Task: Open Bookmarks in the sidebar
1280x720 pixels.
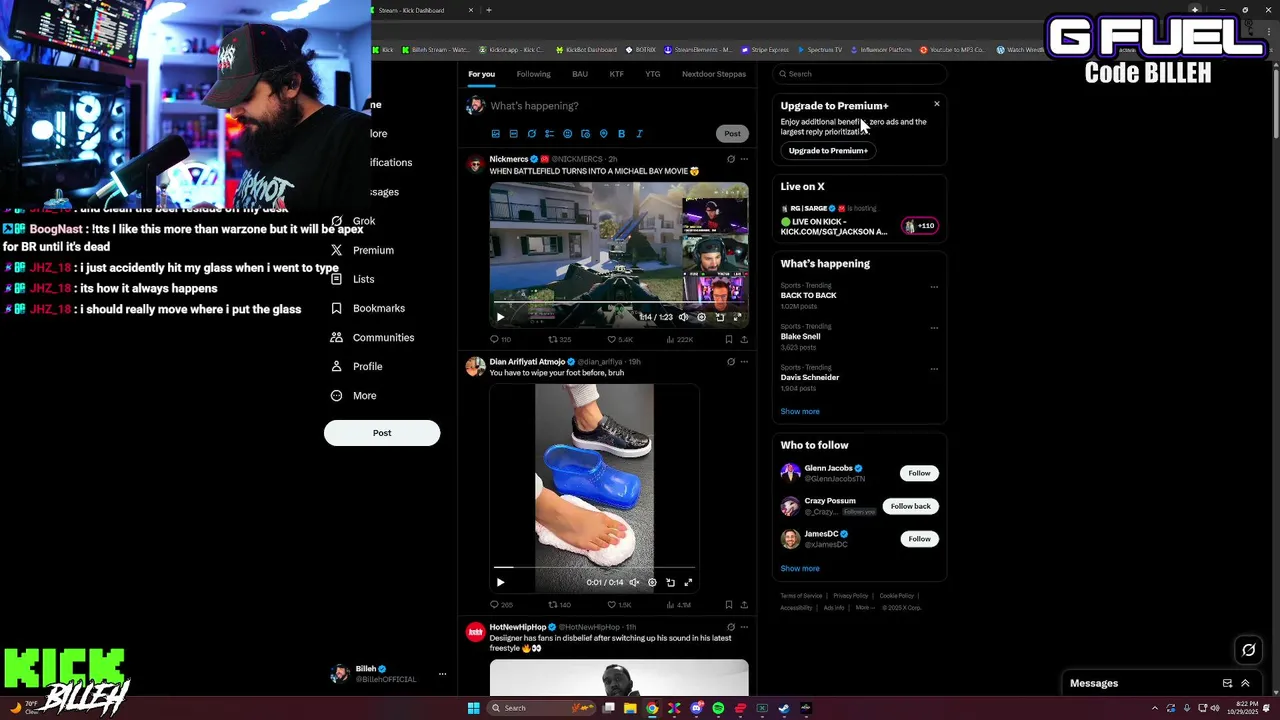Action: coord(368,308)
